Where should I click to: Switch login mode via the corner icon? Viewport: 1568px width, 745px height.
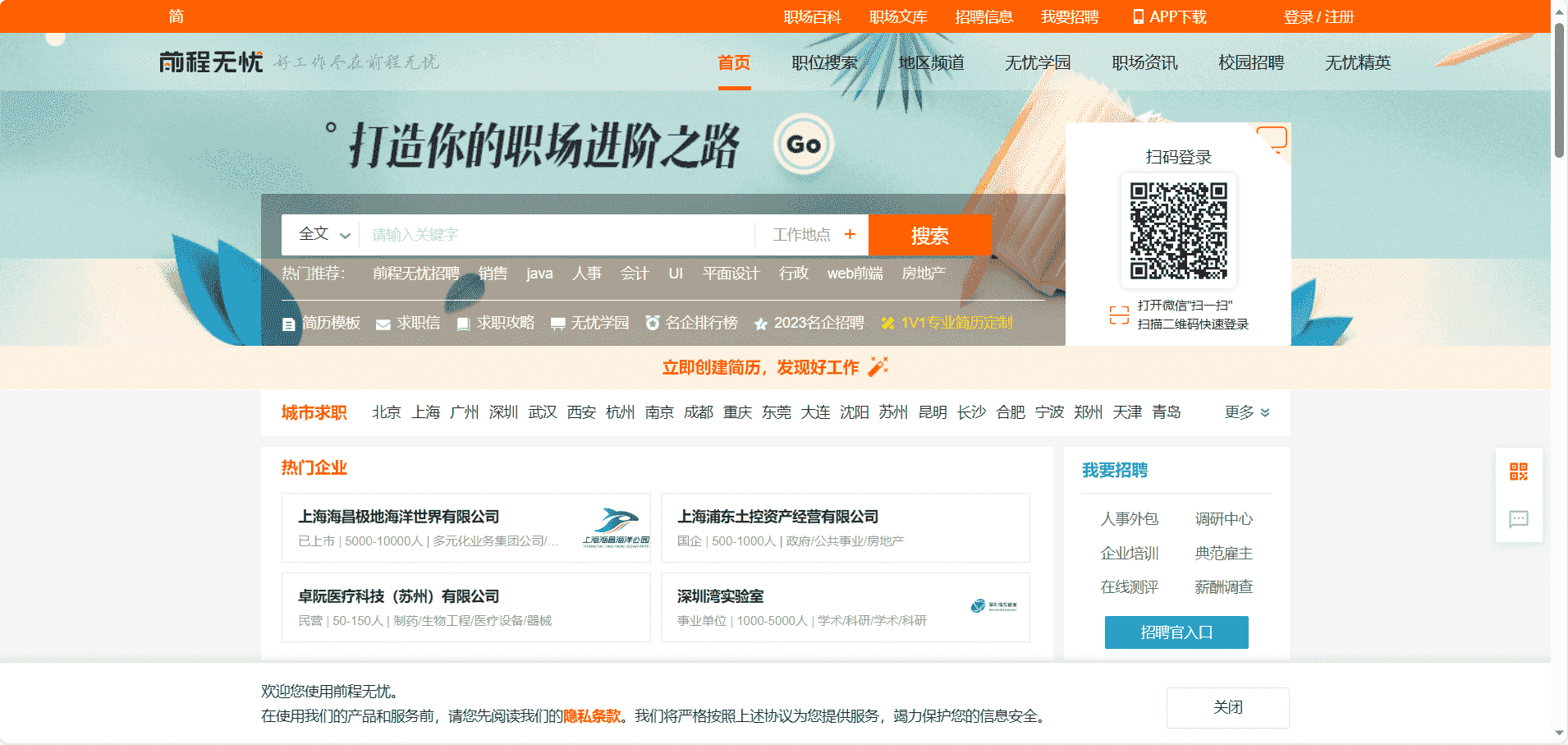(x=1272, y=139)
